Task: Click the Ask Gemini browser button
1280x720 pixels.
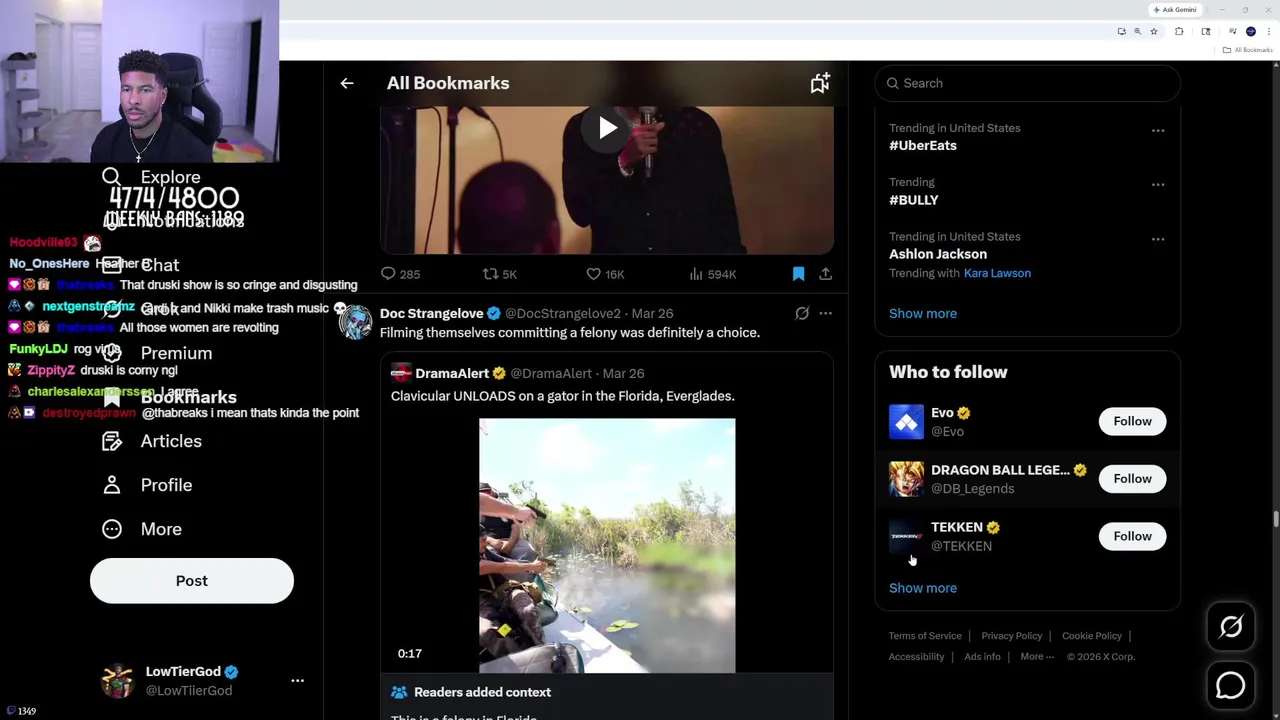Action: pos(1175,10)
